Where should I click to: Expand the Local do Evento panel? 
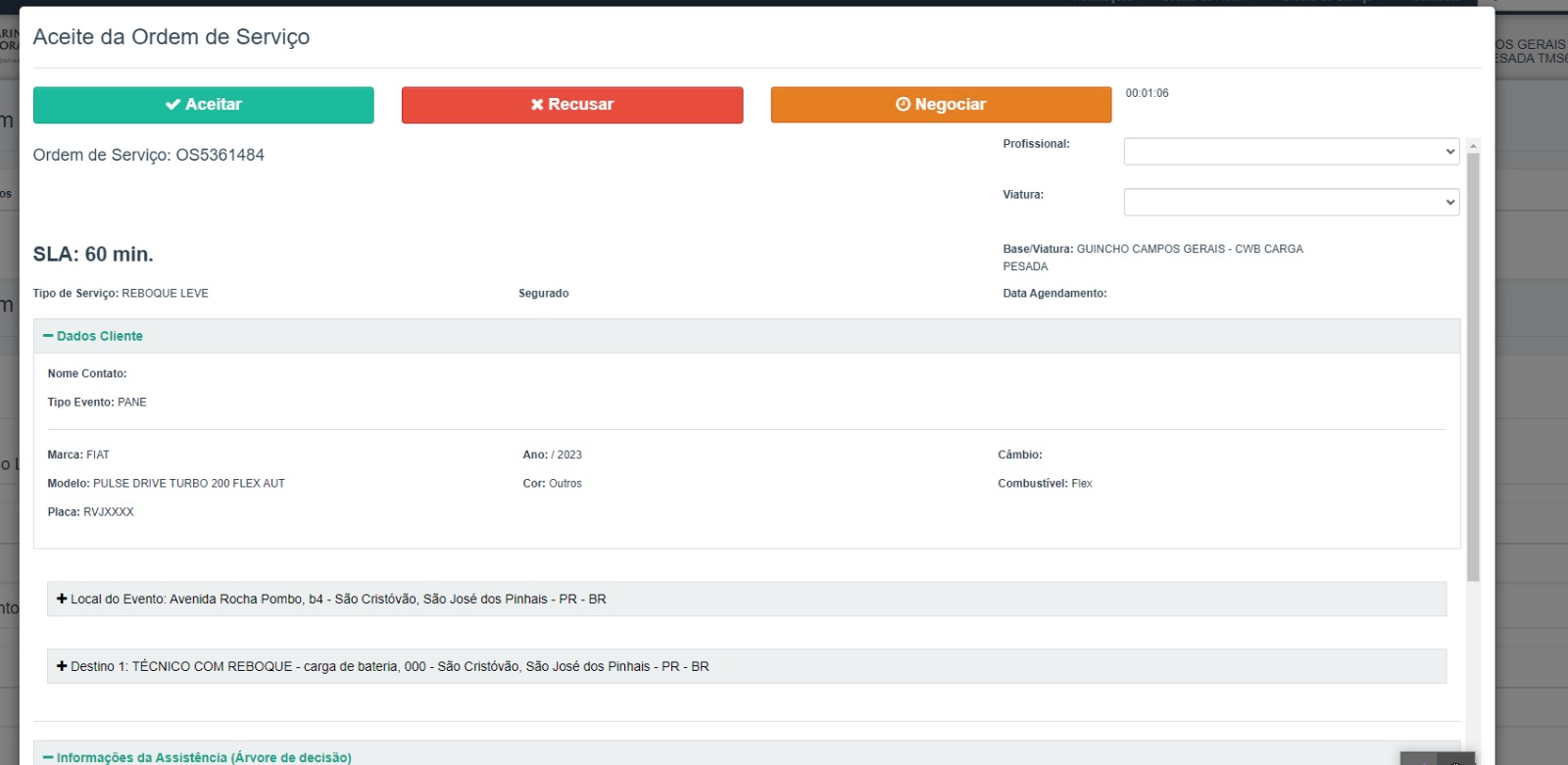(747, 599)
